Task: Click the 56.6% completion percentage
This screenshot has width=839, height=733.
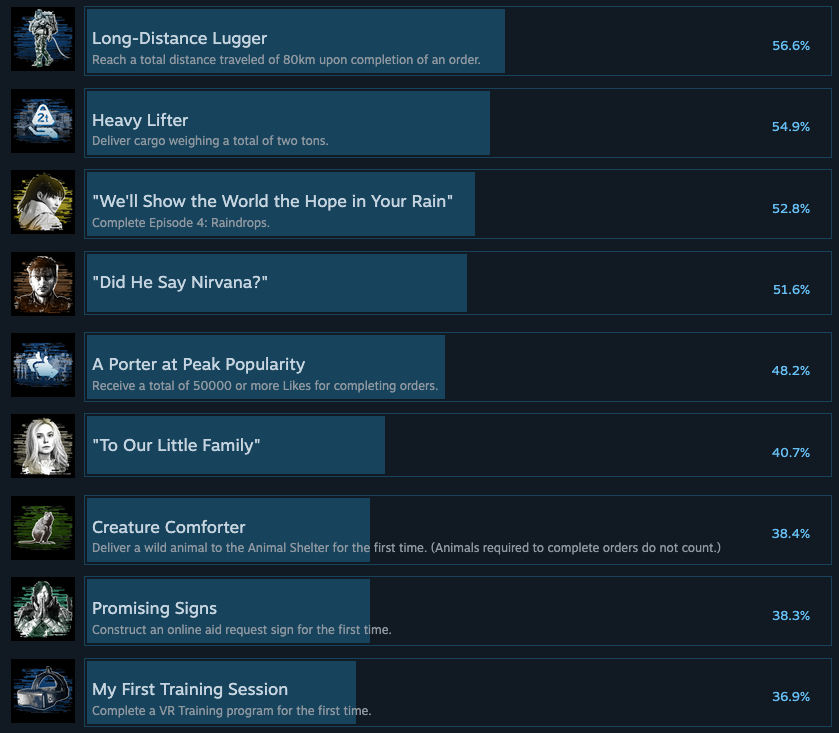Action: pos(791,46)
